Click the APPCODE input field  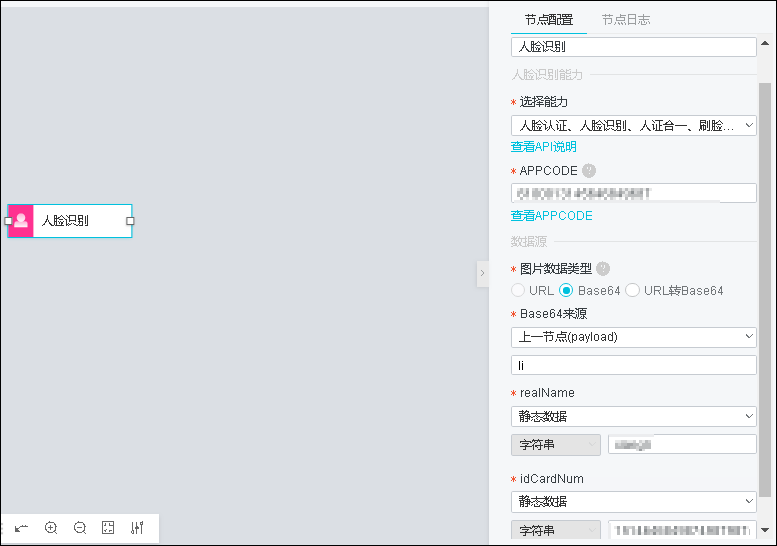pos(633,193)
